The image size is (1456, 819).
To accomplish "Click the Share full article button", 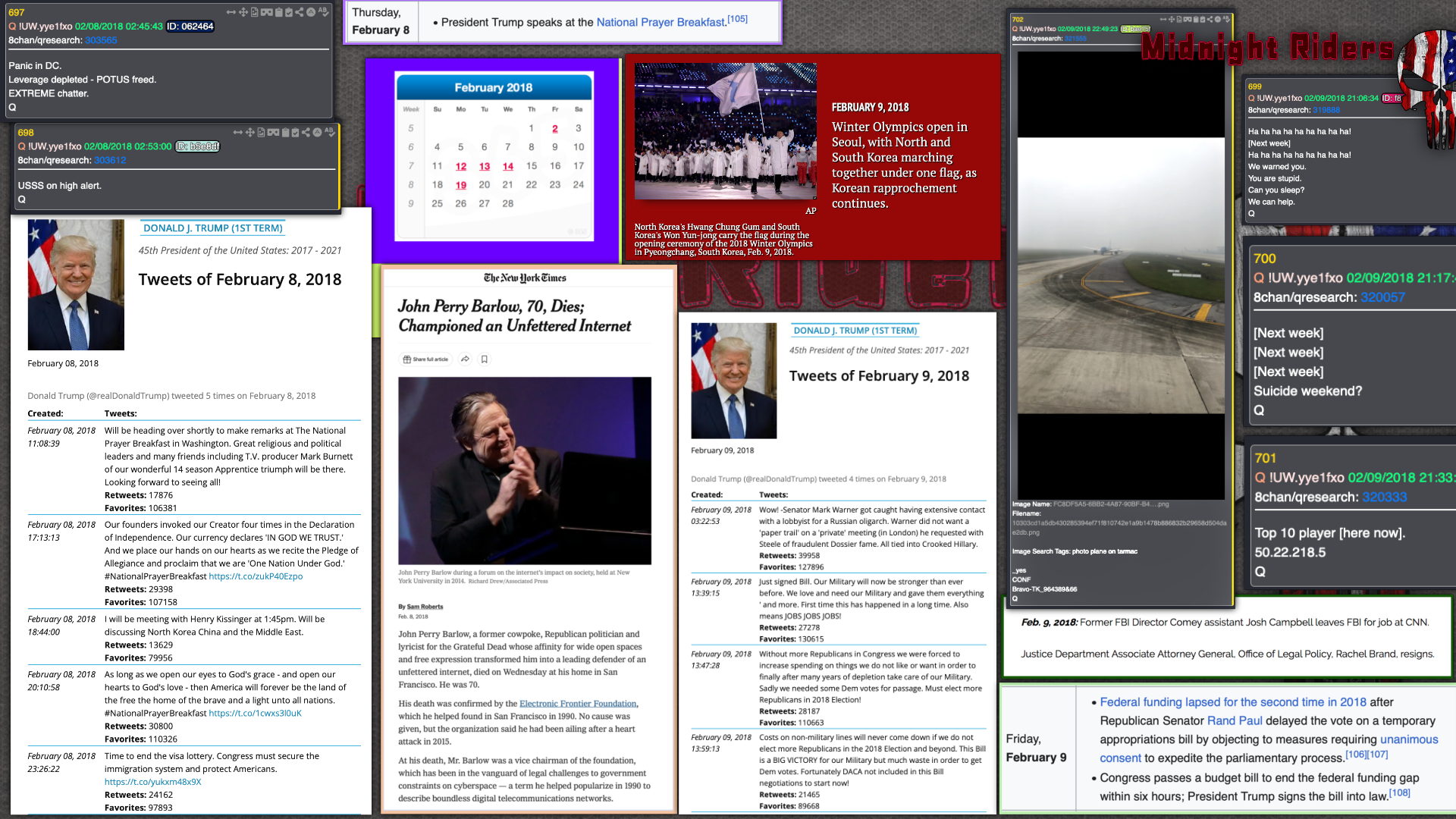I will point(425,359).
